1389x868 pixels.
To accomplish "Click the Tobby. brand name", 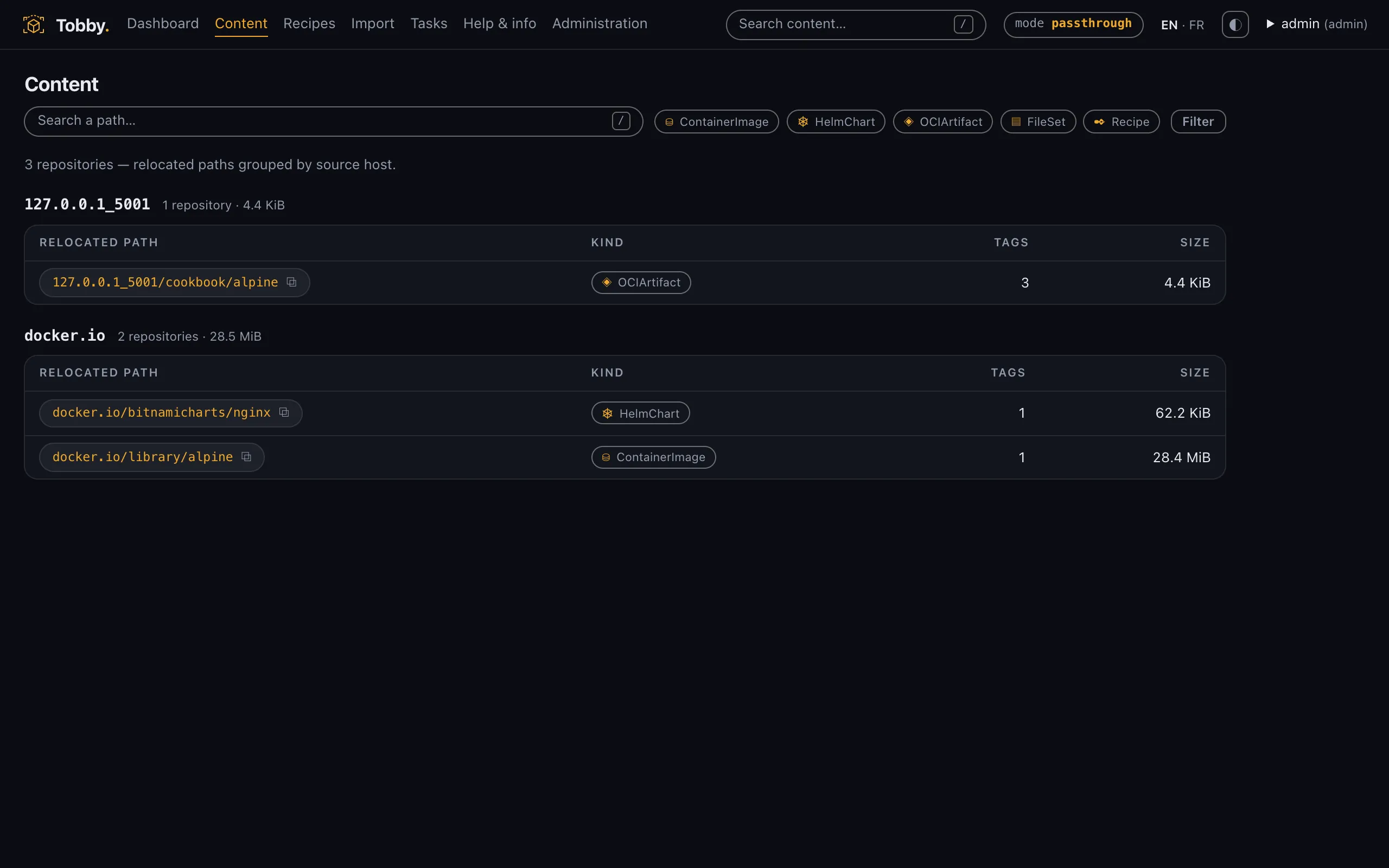I will 82,25.
